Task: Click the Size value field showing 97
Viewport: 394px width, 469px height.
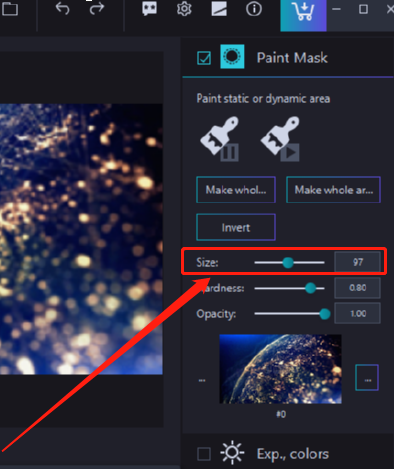Action: pos(357,262)
